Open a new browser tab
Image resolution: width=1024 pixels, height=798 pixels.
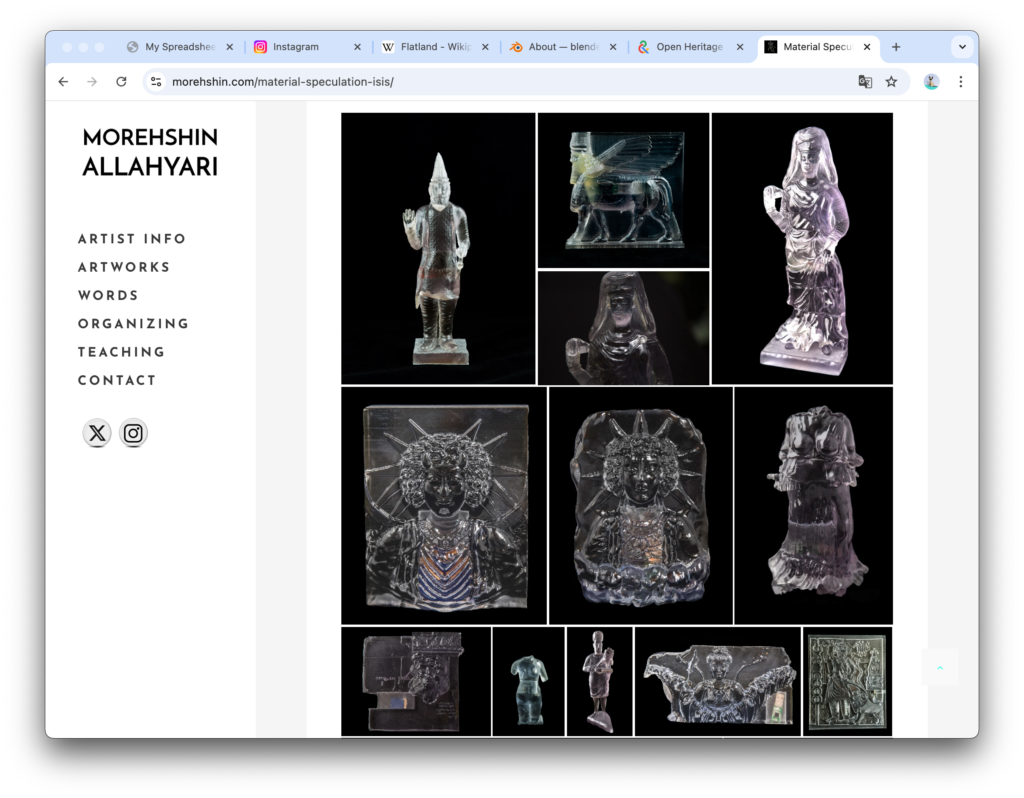tap(896, 47)
